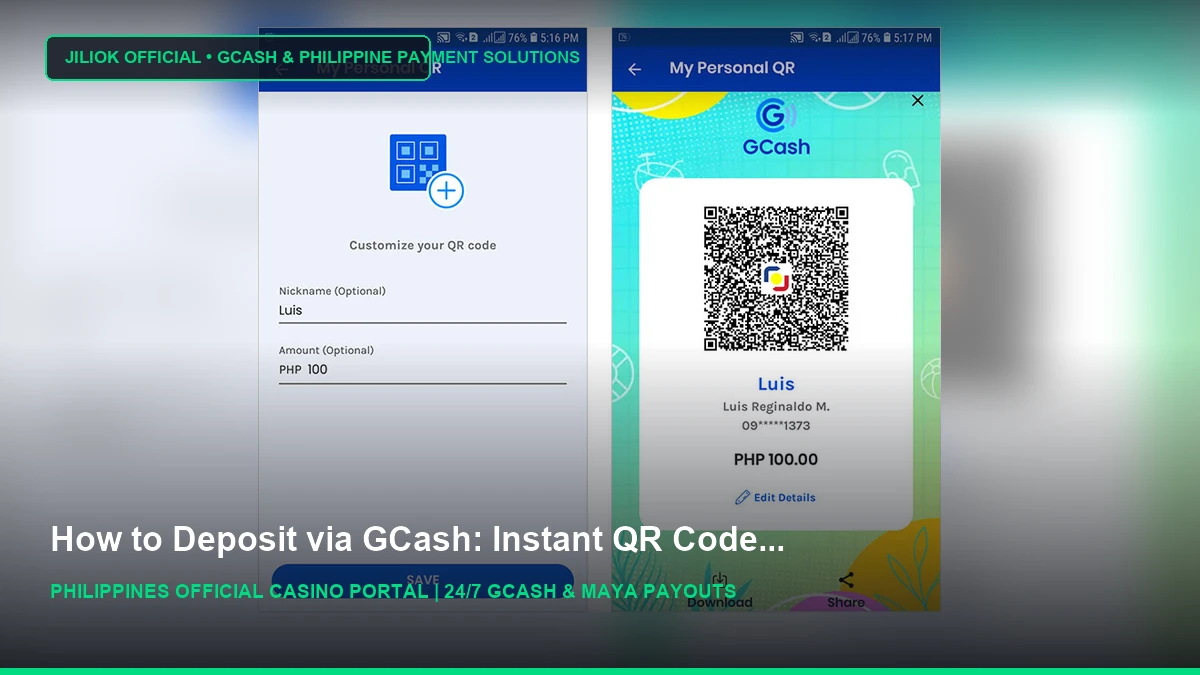The width and height of the screenshot is (1200, 675).
Task: Click the blue 'Luis' nickname on the QR card
Action: (x=776, y=384)
